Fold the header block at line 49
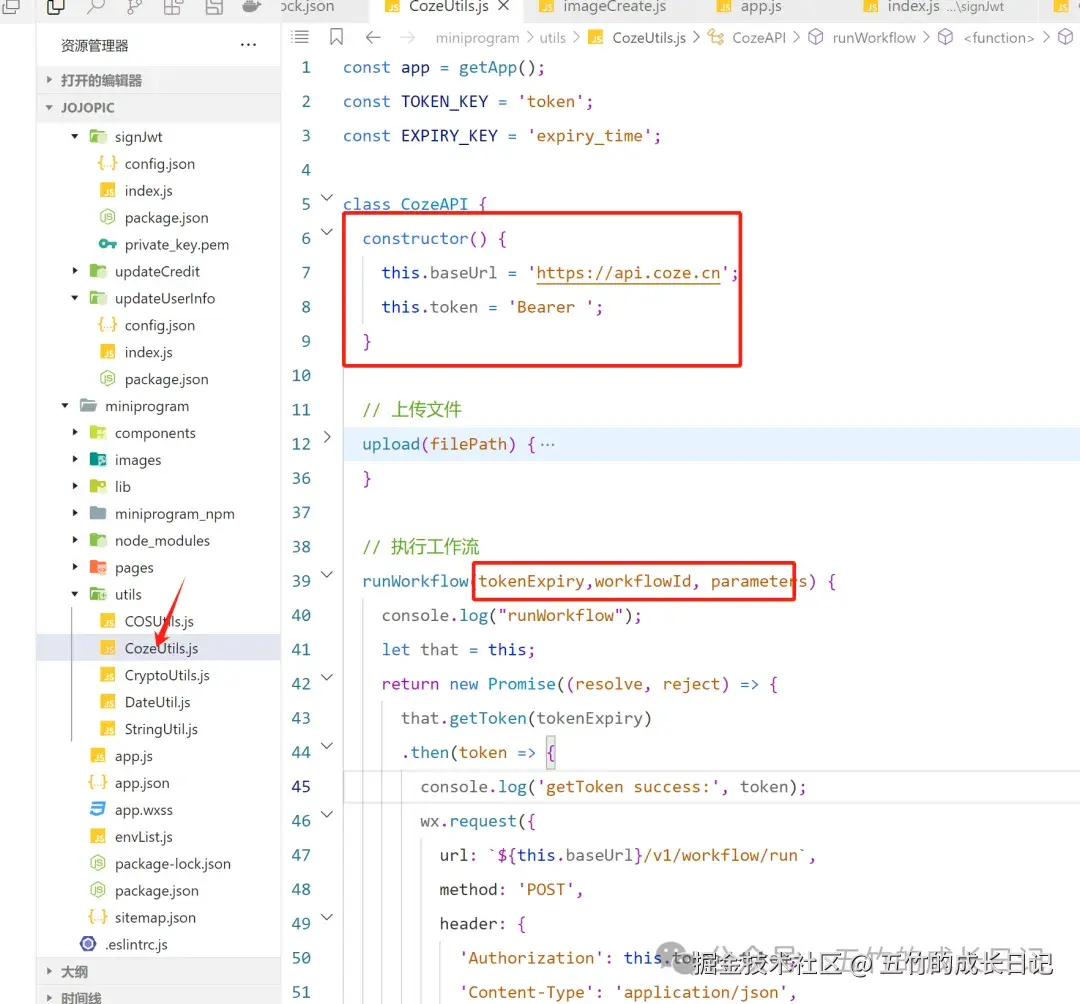 (x=327, y=917)
